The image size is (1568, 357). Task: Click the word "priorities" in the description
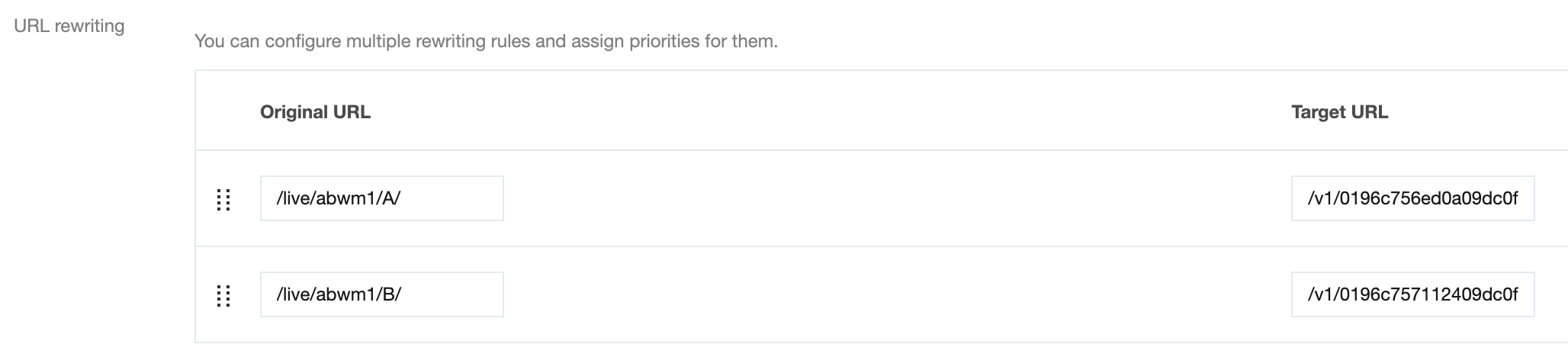point(664,41)
